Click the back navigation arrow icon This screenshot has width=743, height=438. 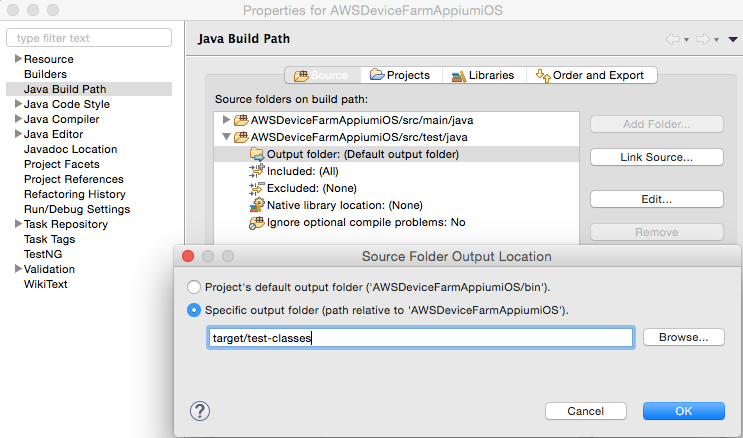[672, 39]
